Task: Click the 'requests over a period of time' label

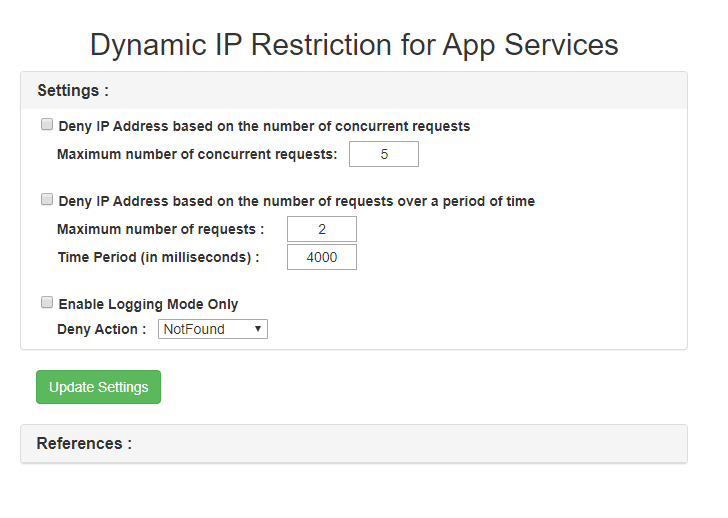Action: click(296, 201)
